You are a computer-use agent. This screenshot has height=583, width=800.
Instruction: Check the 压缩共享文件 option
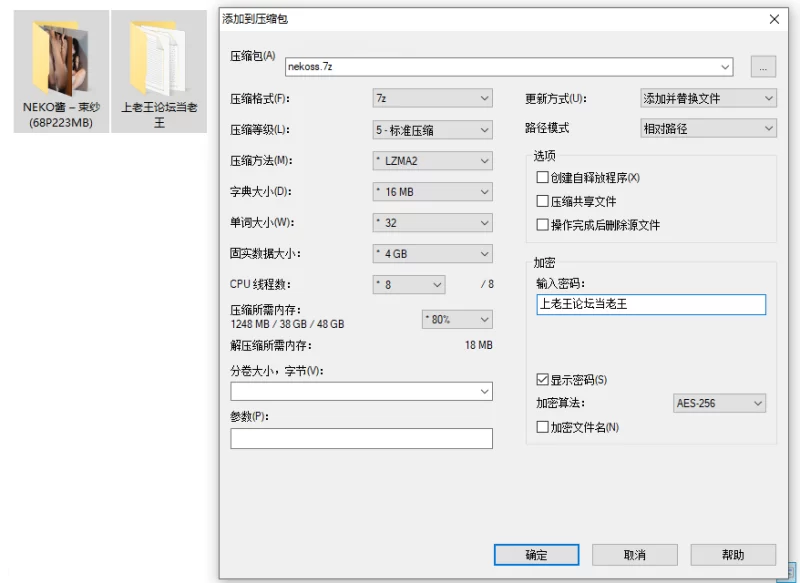tap(541, 200)
